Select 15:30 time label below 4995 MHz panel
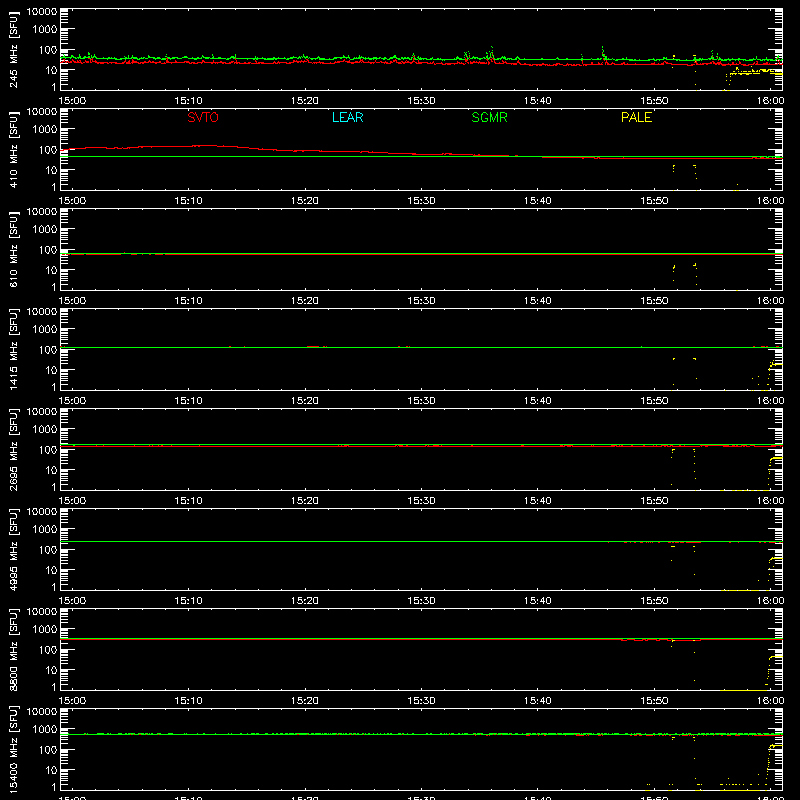Image resolution: width=800 pixels, height=800 pixels. point(421,601)
